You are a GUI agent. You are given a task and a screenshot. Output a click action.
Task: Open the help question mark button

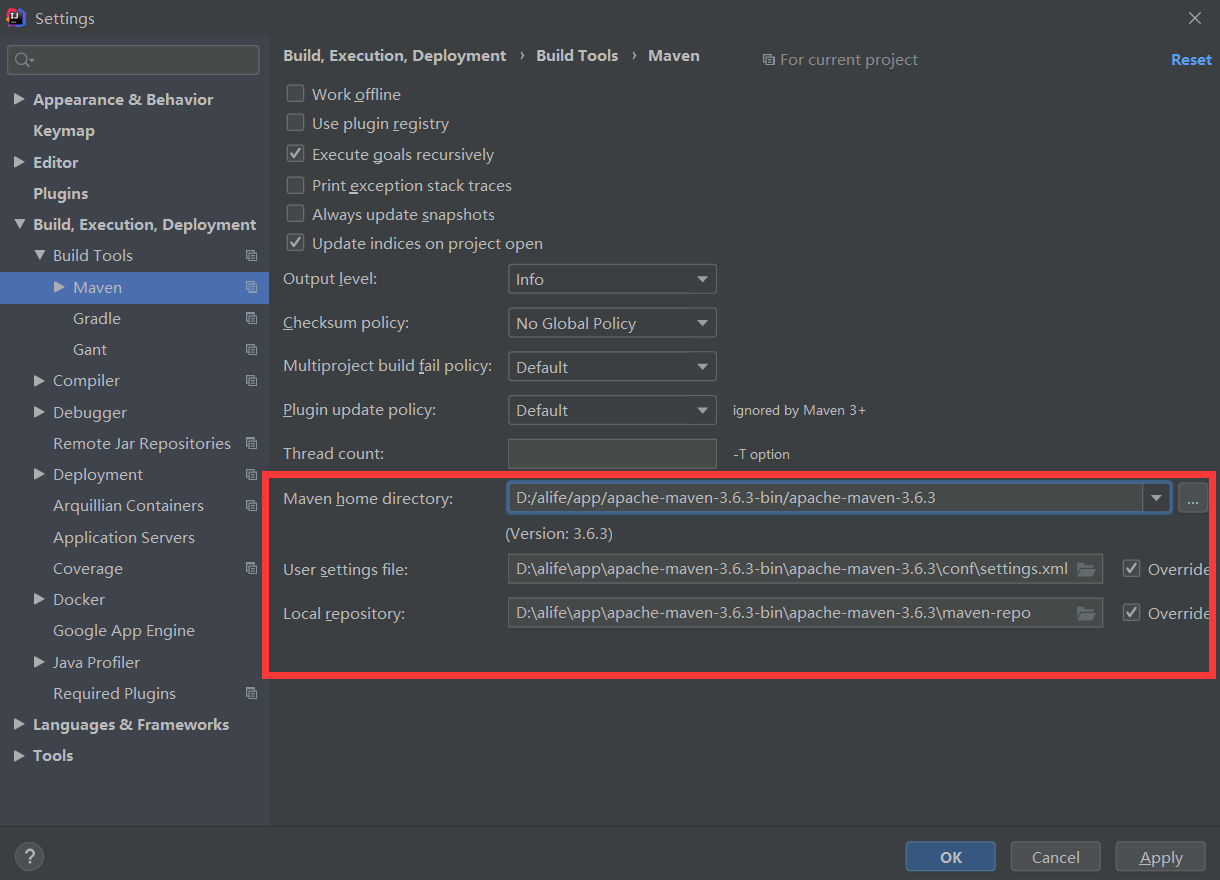point(29,856)
